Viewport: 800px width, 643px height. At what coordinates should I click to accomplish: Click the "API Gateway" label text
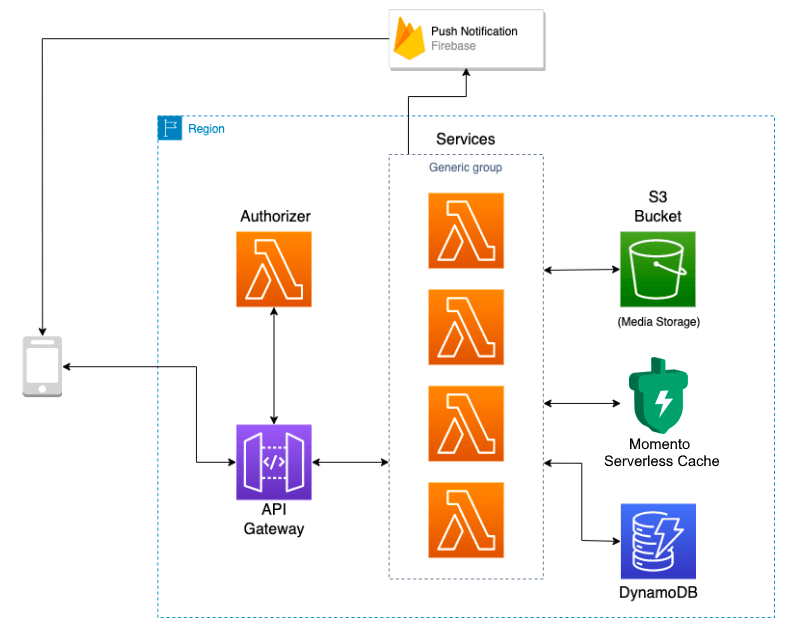[x=274, y=519]
